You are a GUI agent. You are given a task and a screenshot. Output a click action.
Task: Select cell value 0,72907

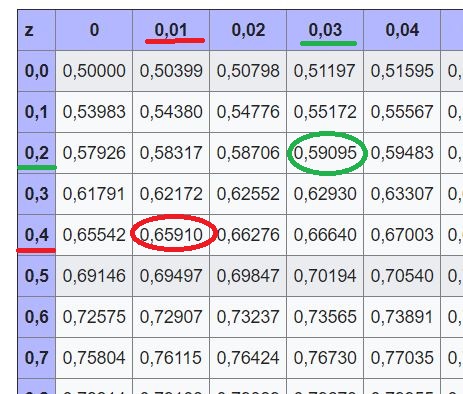click(171, 317)
